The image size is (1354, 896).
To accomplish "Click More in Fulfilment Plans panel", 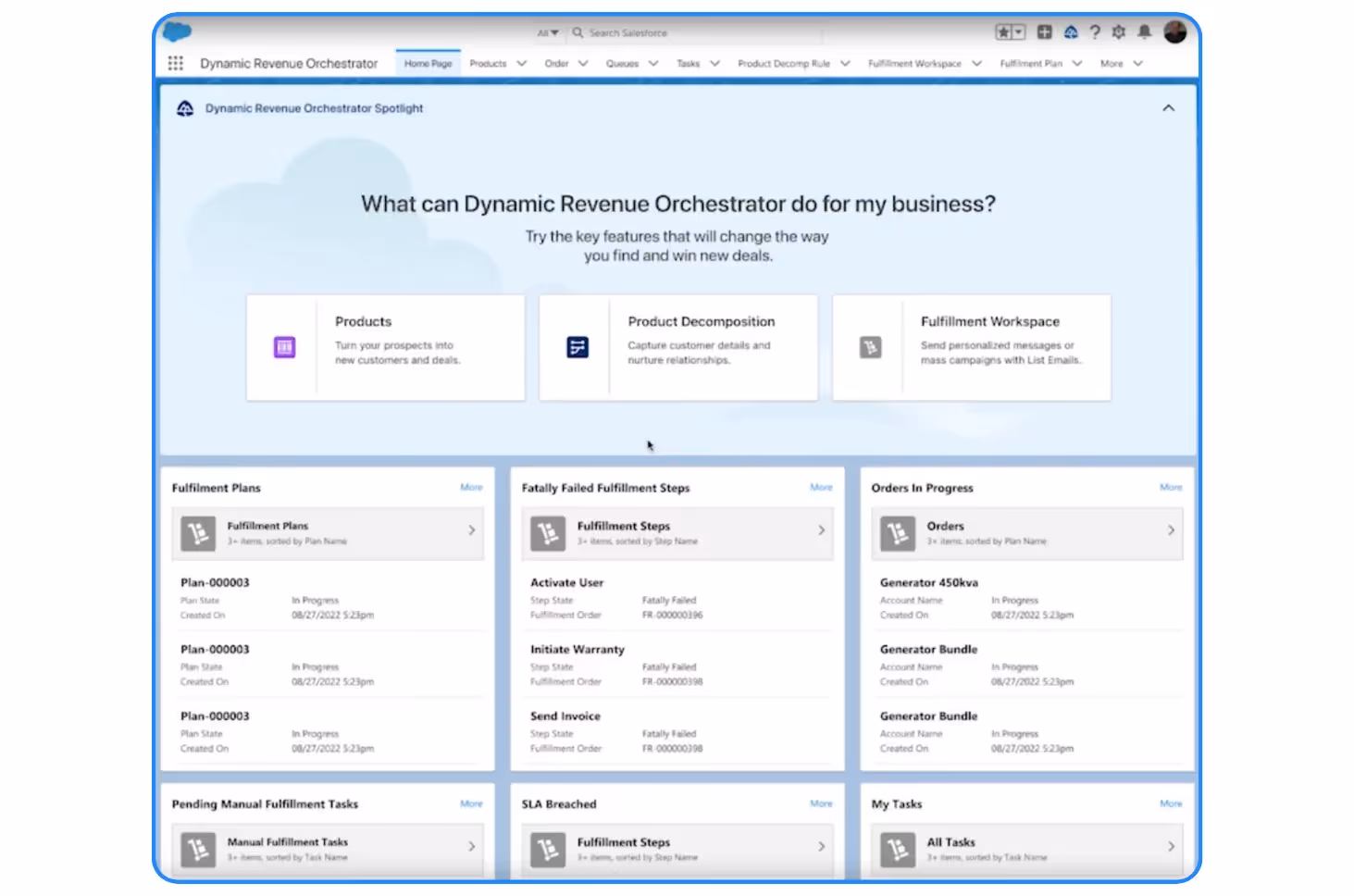I will pyautogui.click(x=471, y=487).
